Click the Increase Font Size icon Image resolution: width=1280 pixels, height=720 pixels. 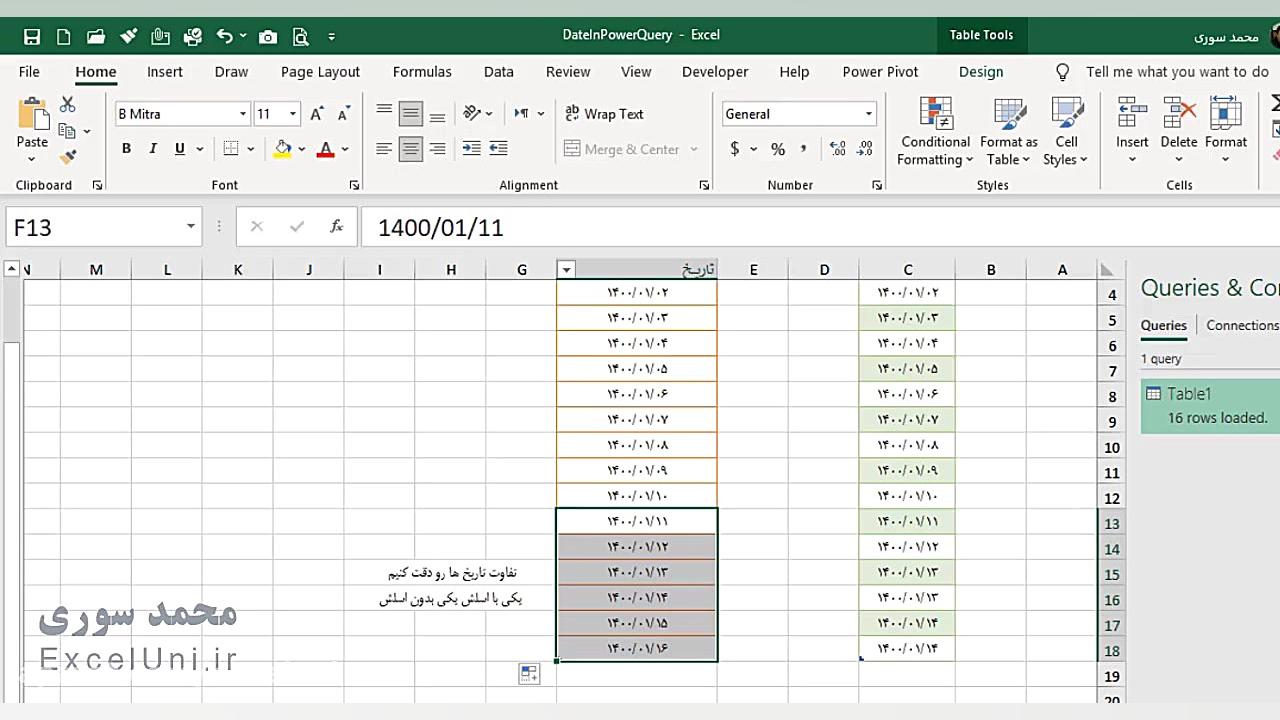(317, 114)
